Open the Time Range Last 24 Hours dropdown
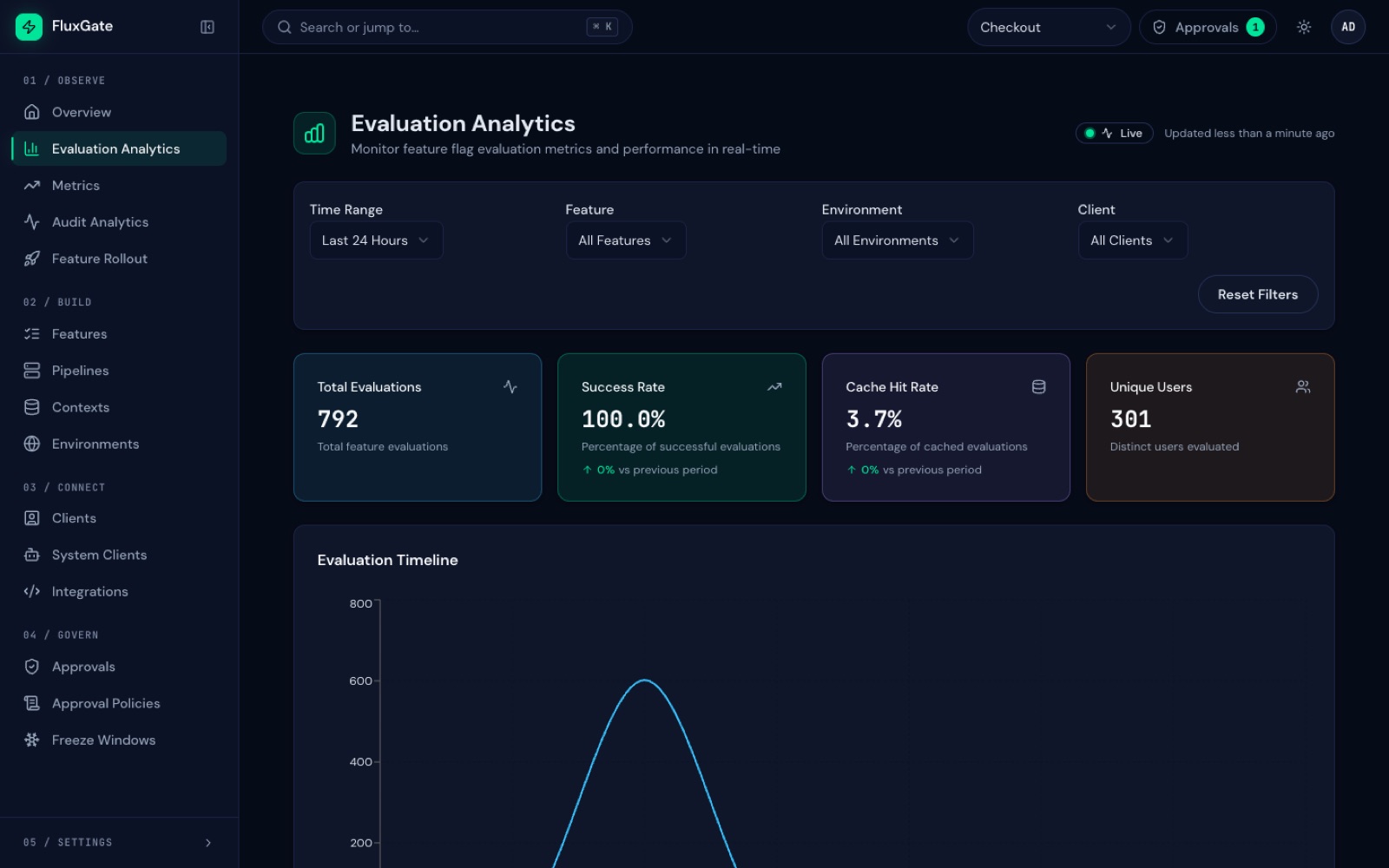 pos(377,240)
